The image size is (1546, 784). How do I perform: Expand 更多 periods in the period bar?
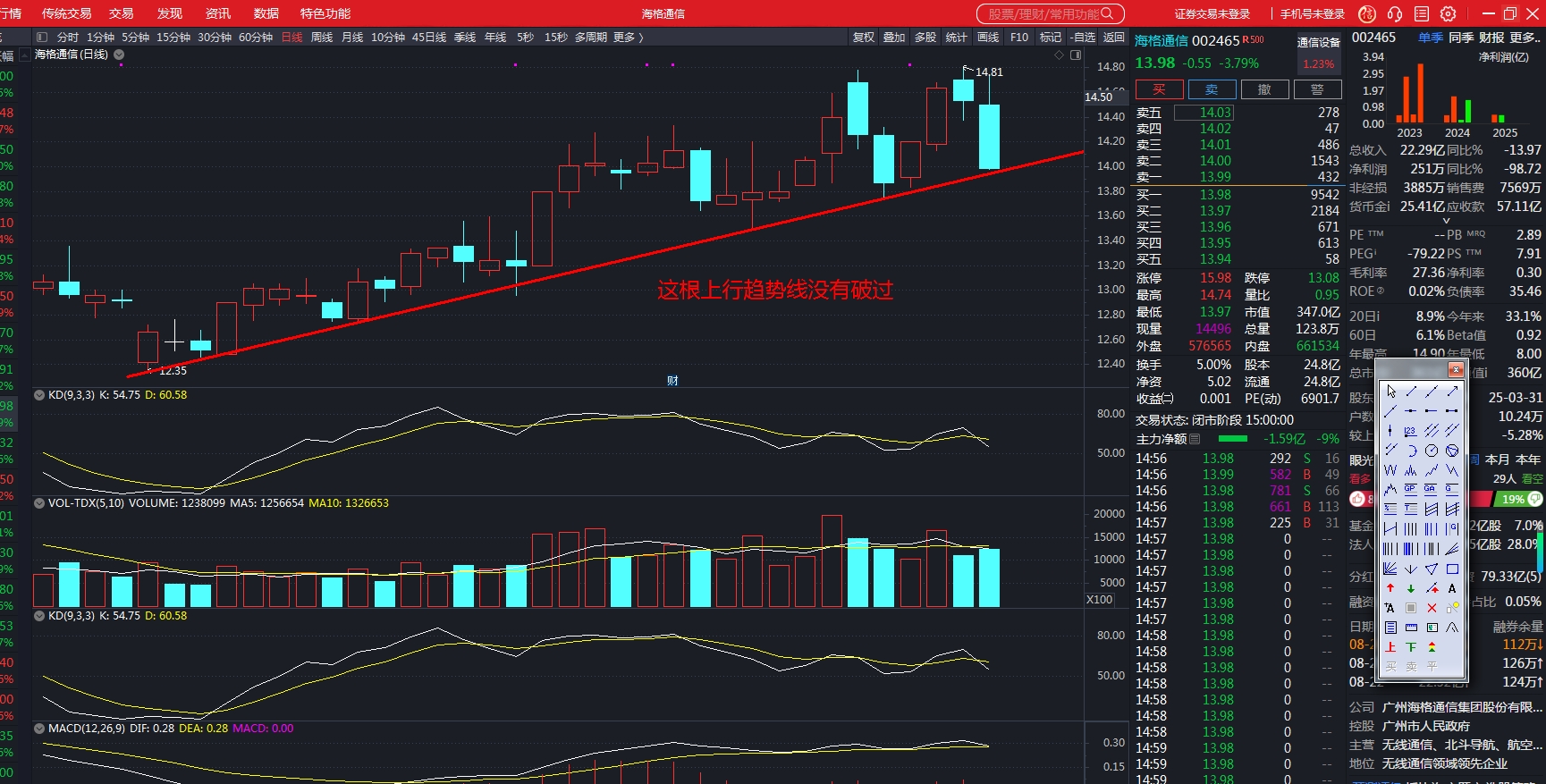click(x=628, y=37)
